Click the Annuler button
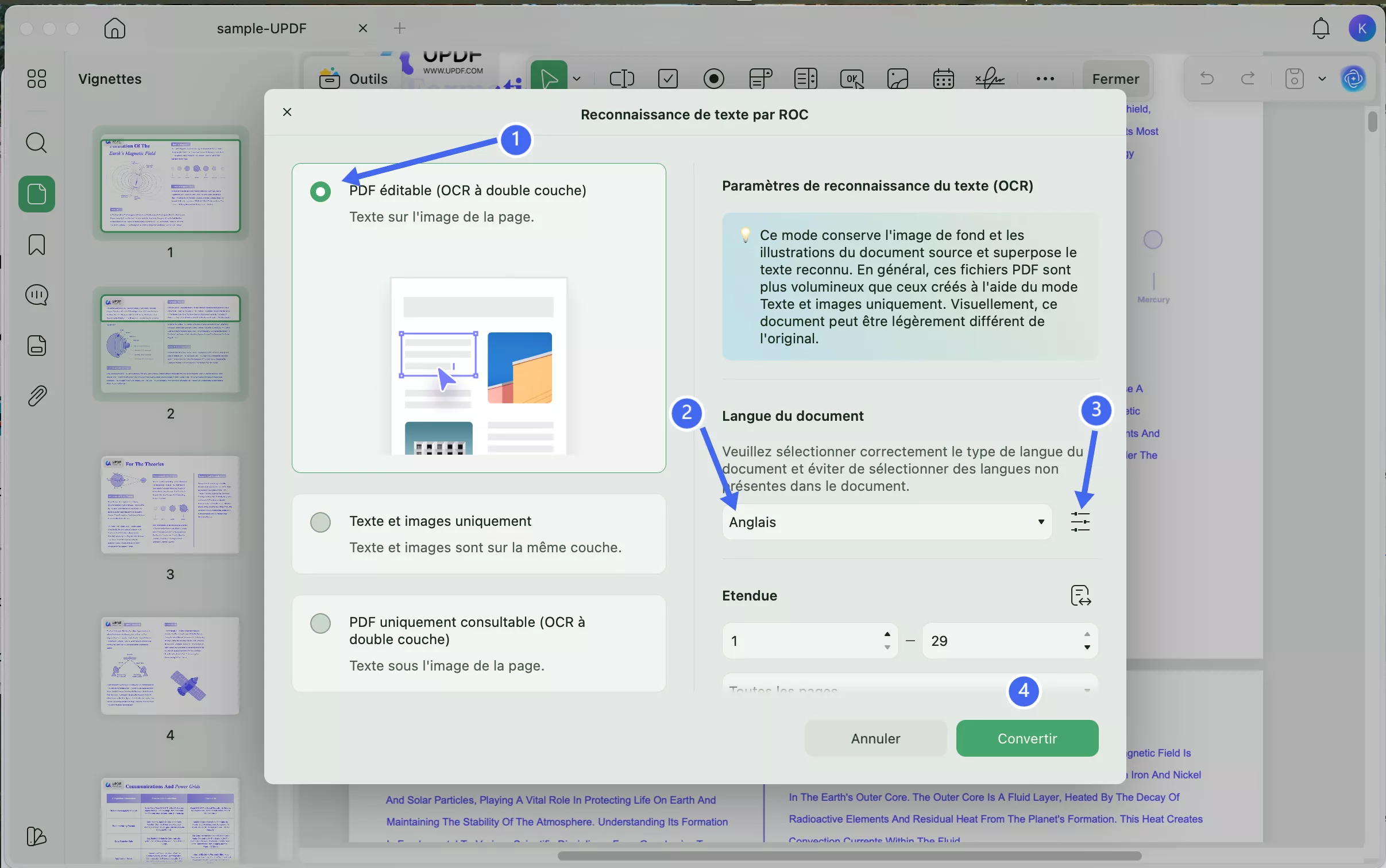Screen dimensions: 1386x868 coord(875,738)
